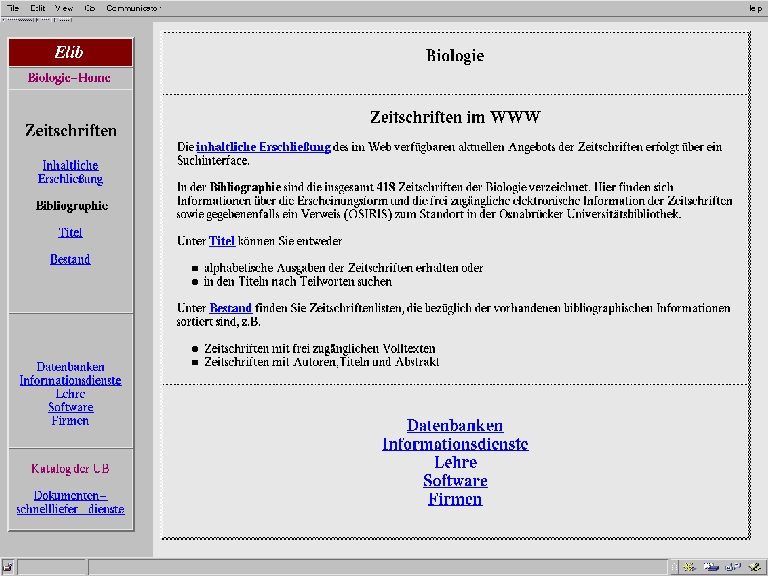Click the Elib header in sidebar
Image resolution: width=768 pixels, height=576 pixels.
click(70, 53)
